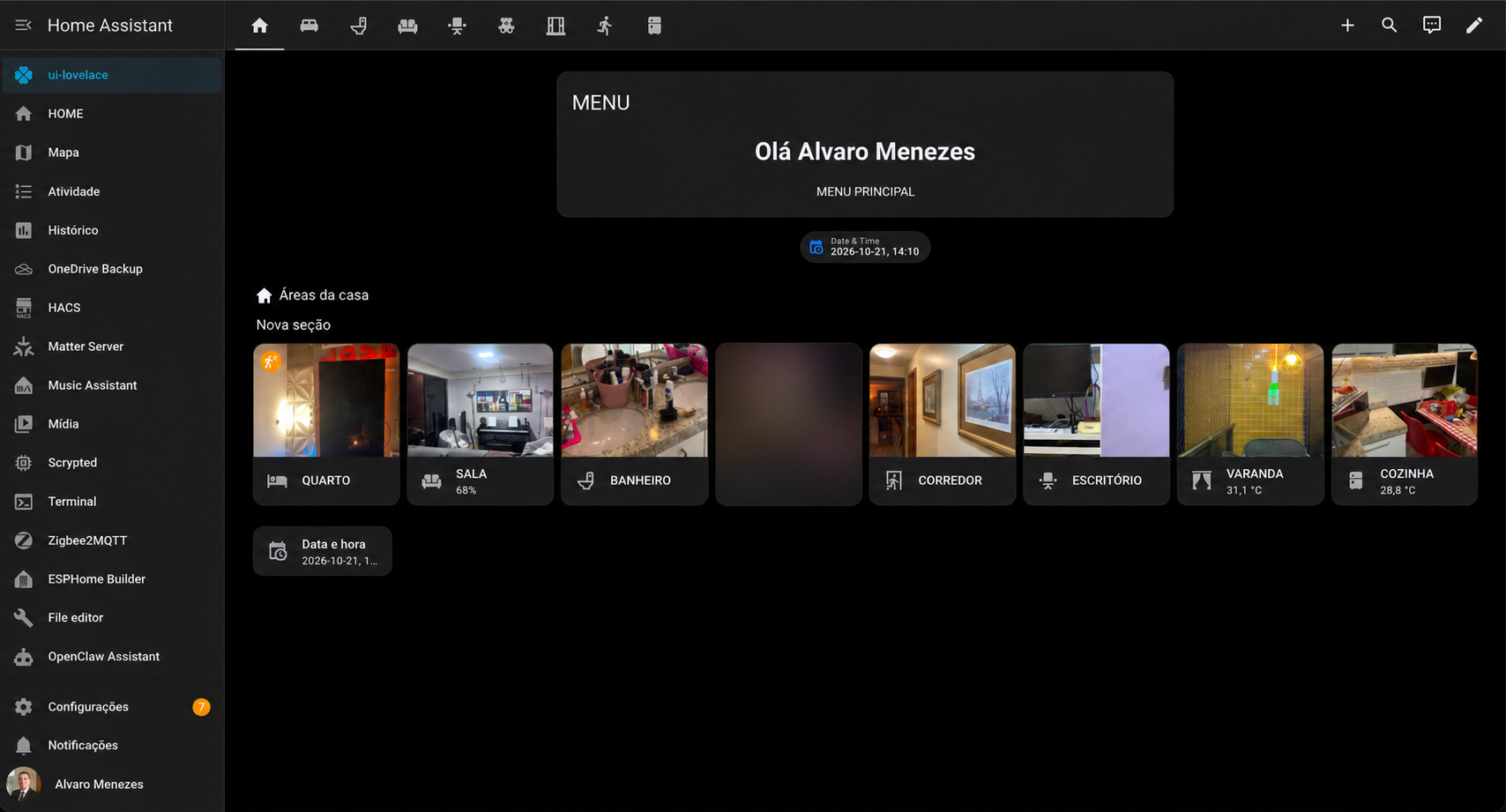Viewport: 1506px width, 812px height.
Task: Click the VARANDA balcony image
Action: point(1250,400)
